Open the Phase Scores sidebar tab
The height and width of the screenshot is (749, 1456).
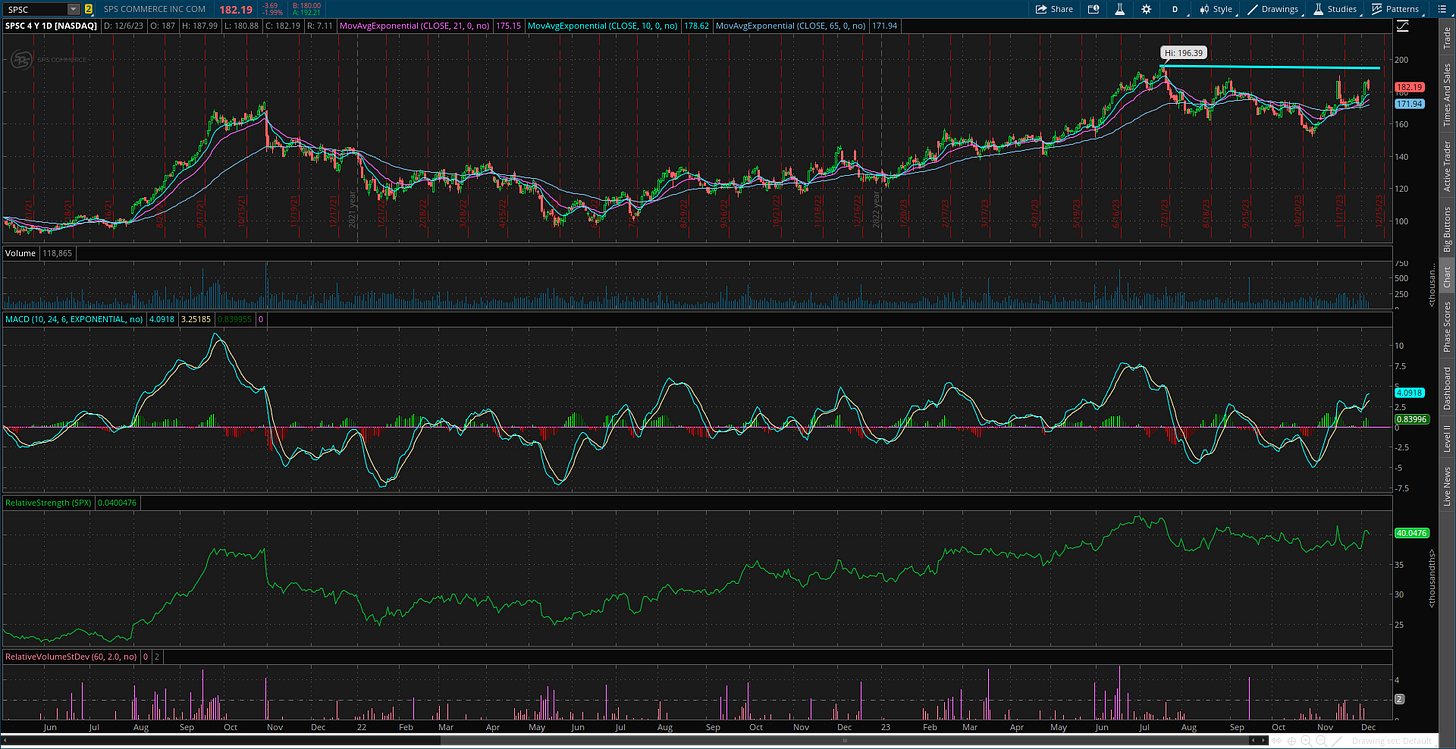(1446, 325)
